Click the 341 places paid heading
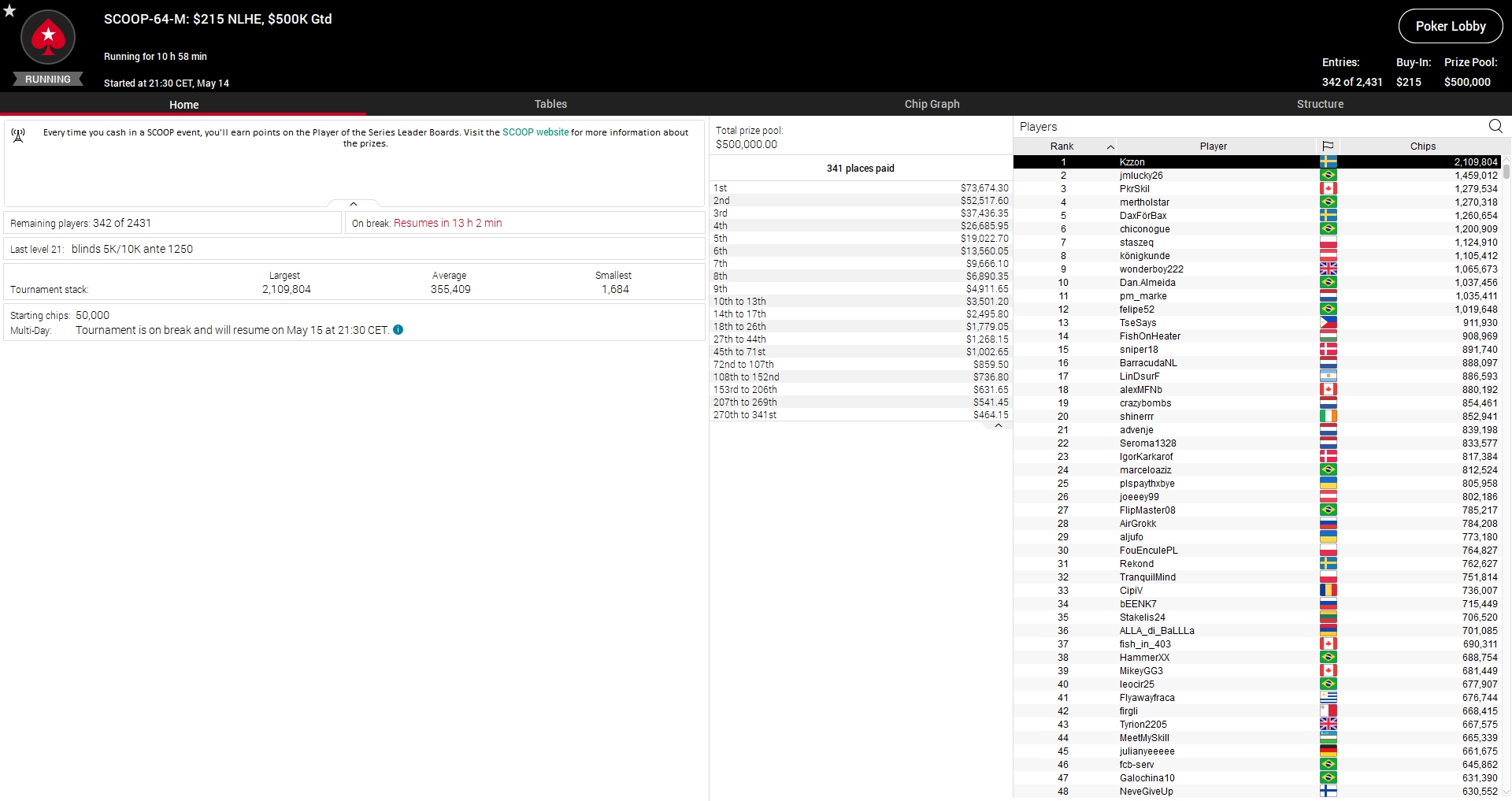The height and width of the screenshot is (801, 1512). (x=860, y=168)
